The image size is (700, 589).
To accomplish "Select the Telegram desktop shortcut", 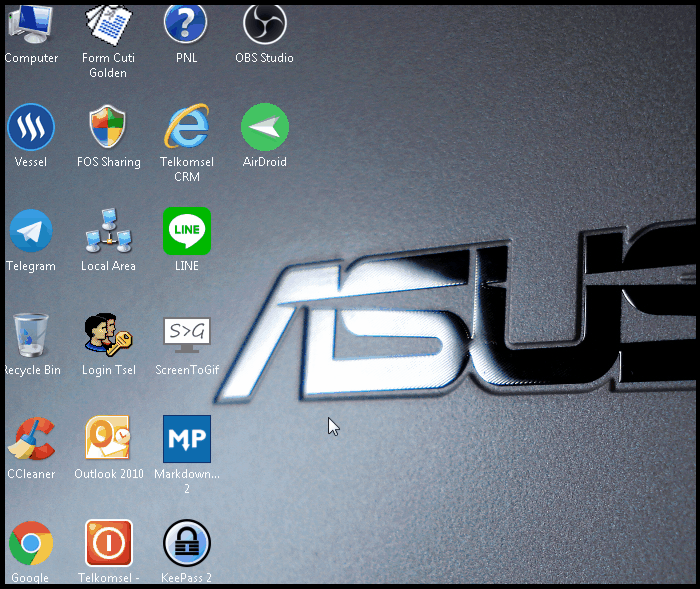I will [x=31, y=231].
